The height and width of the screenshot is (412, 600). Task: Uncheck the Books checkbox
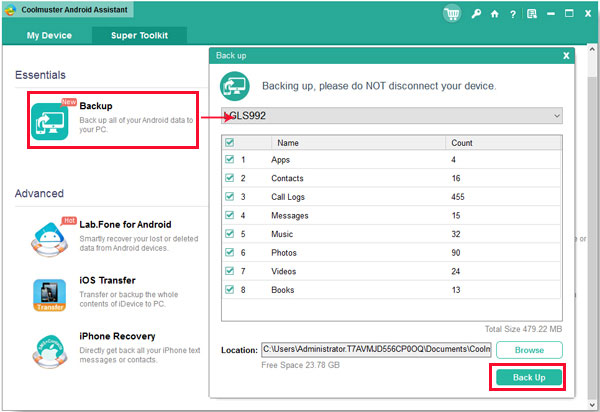230,289
